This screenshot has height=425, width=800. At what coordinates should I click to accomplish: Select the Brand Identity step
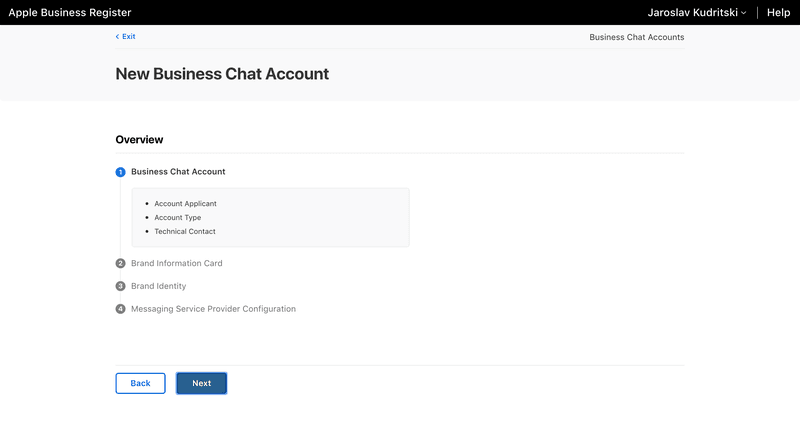pos(159,286)
